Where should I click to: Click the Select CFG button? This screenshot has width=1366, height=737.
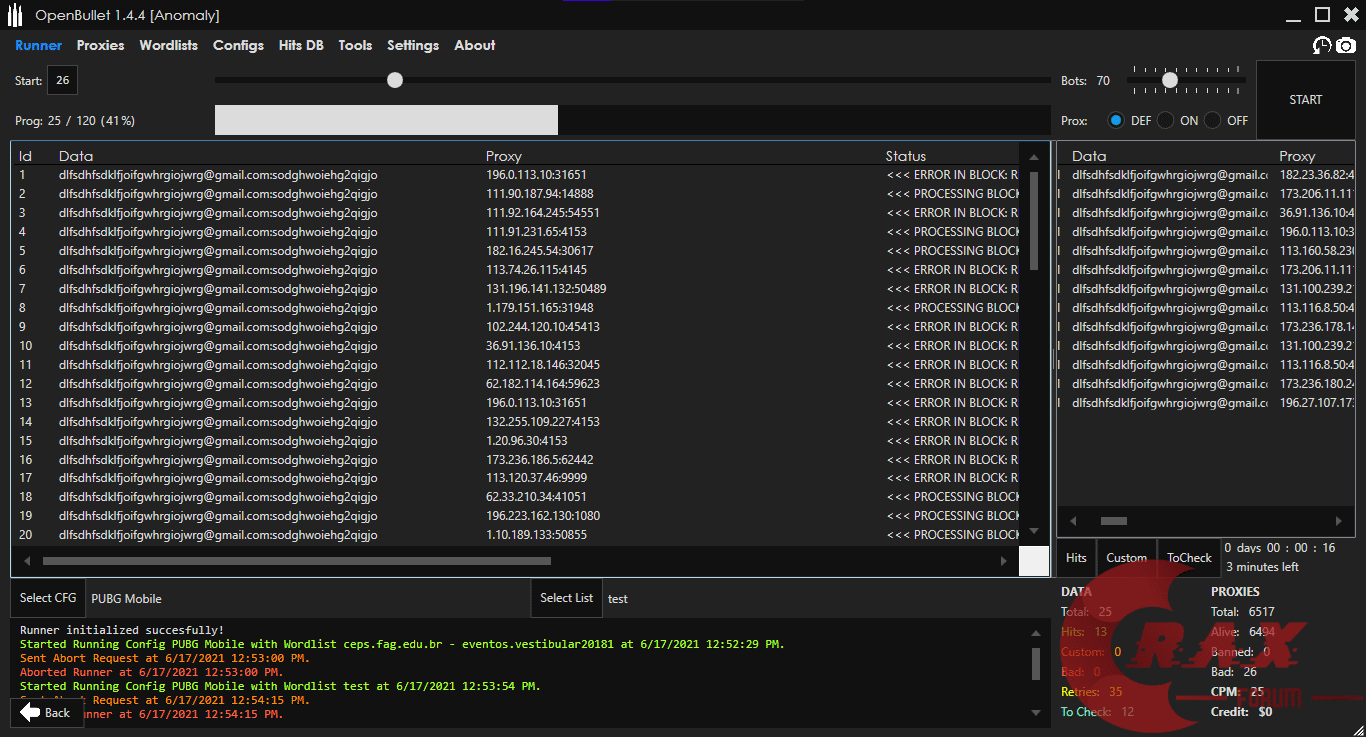(x=48, y=598)
